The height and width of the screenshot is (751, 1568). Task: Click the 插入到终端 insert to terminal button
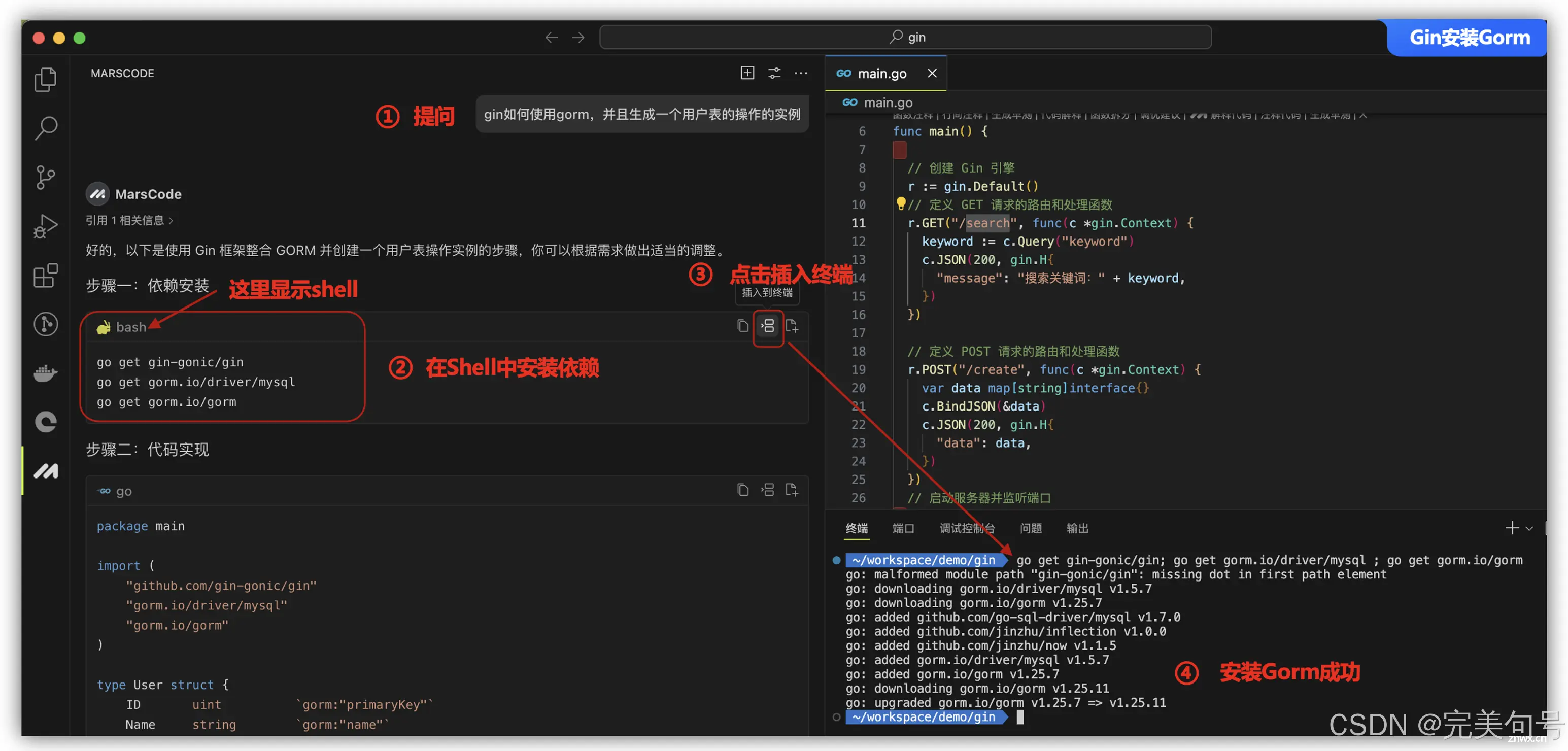[768, 325]
